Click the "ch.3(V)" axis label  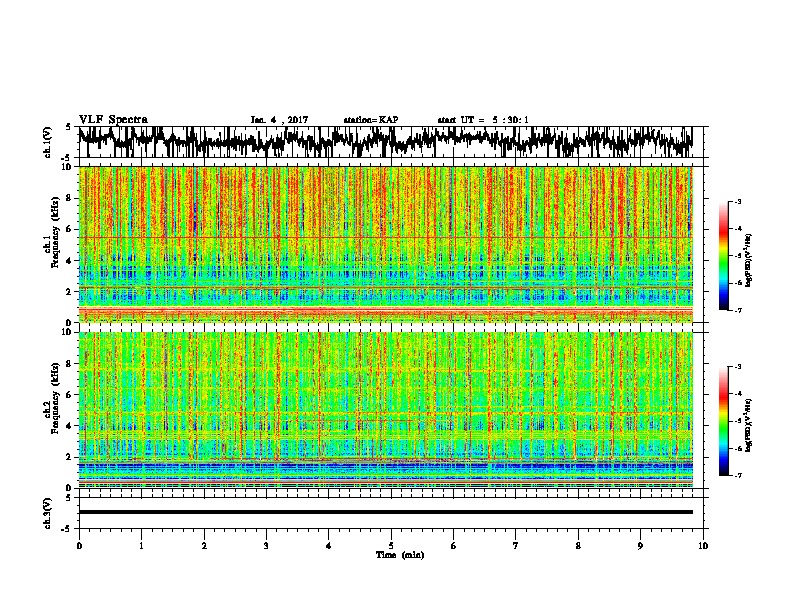[x=48, y=513]
